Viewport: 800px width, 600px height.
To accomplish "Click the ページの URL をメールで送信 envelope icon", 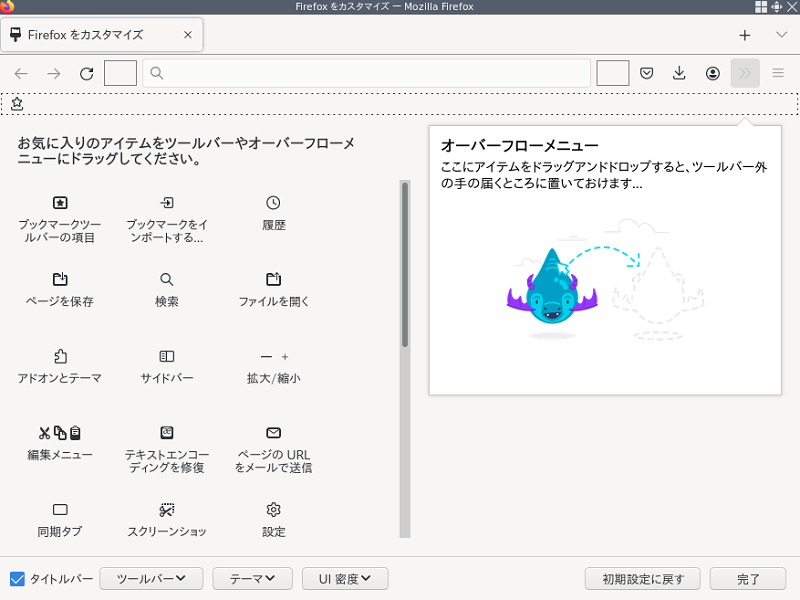I will pyautogui.click(x=273, y=432).
